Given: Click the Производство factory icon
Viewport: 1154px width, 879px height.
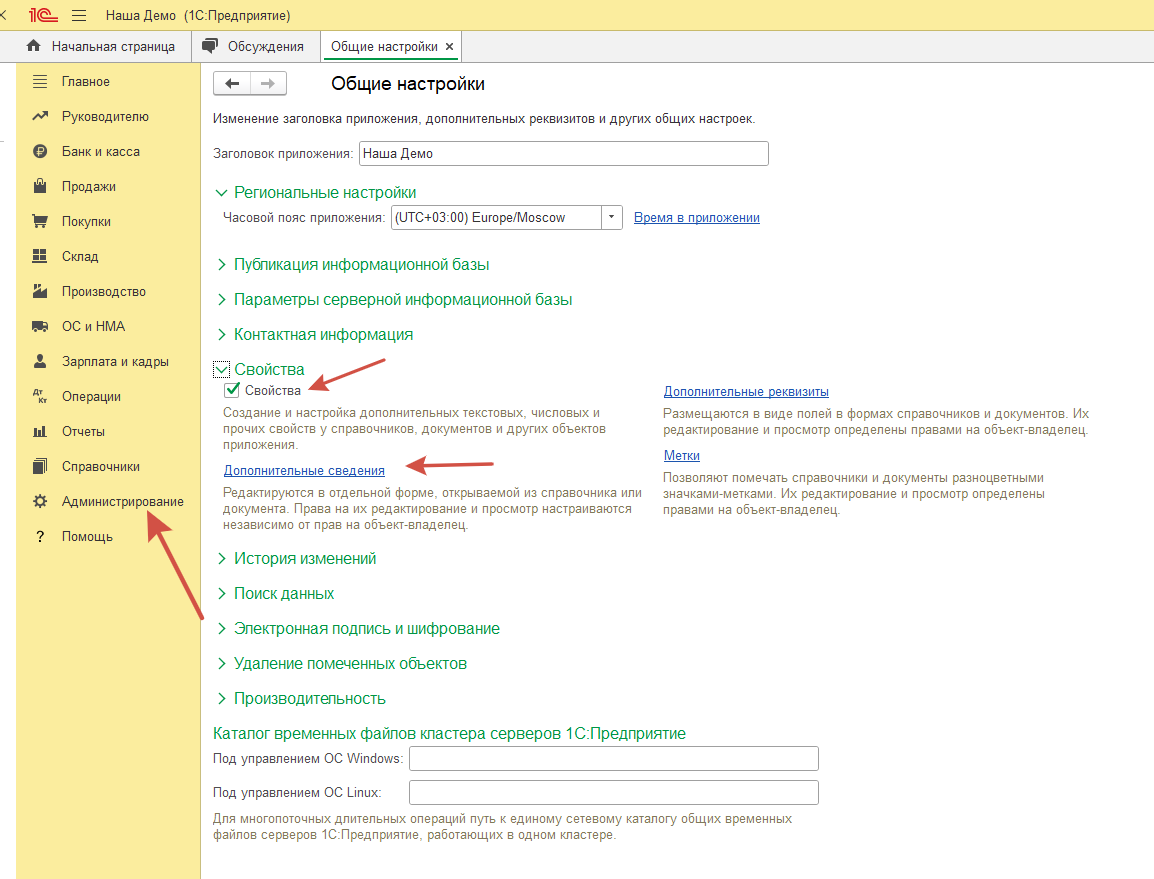Looking at the screenshot, I should [x=40, y=292].
